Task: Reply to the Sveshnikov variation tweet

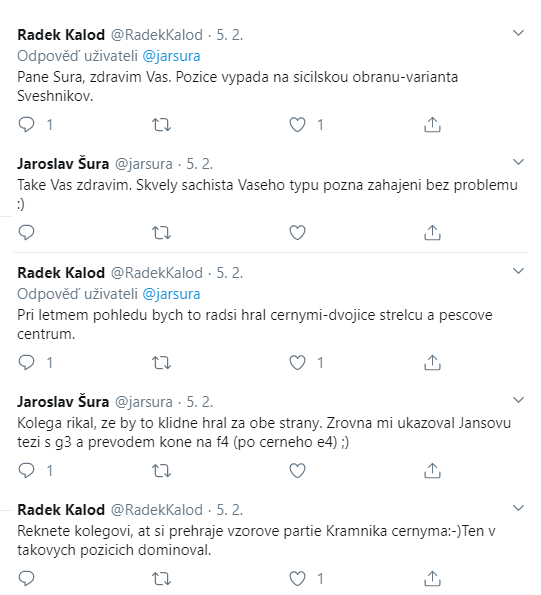Action: click(x=27, y=124)
